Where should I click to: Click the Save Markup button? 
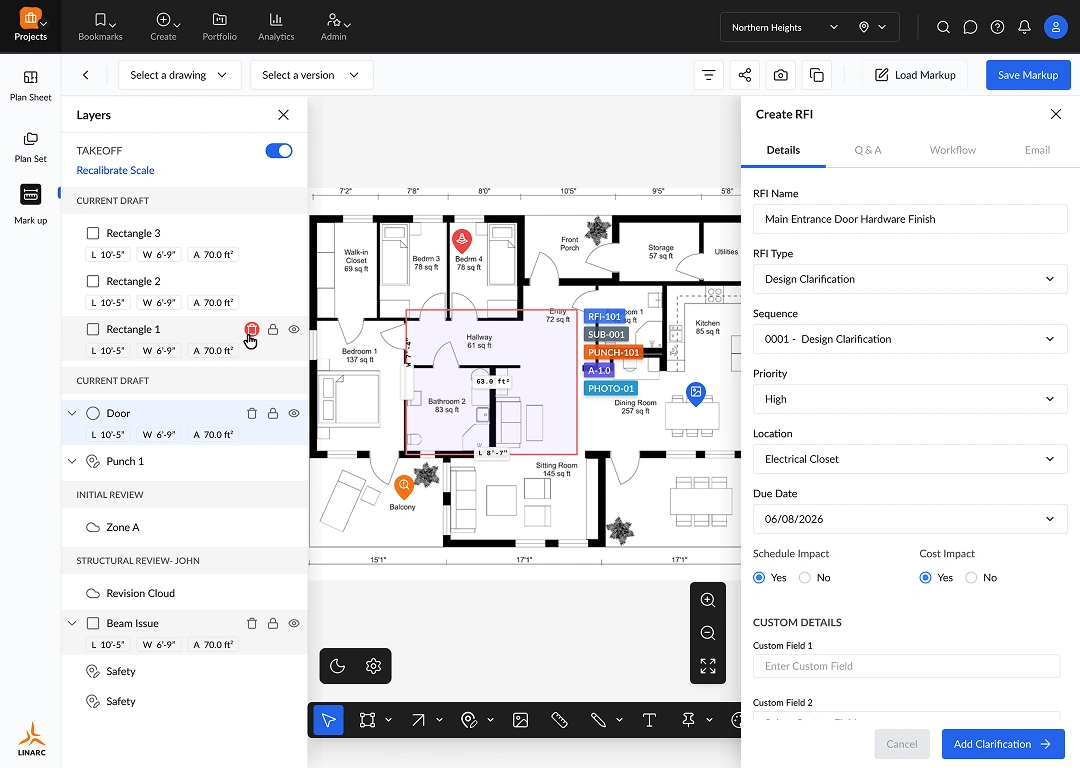(x=1028, y=75)
